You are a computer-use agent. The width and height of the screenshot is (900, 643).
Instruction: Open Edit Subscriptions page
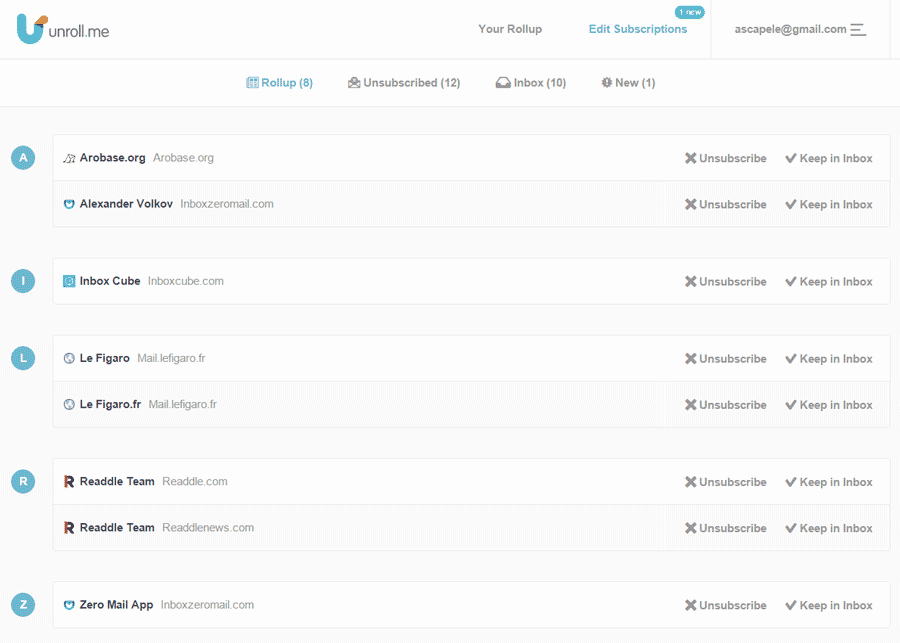(638, 29)
